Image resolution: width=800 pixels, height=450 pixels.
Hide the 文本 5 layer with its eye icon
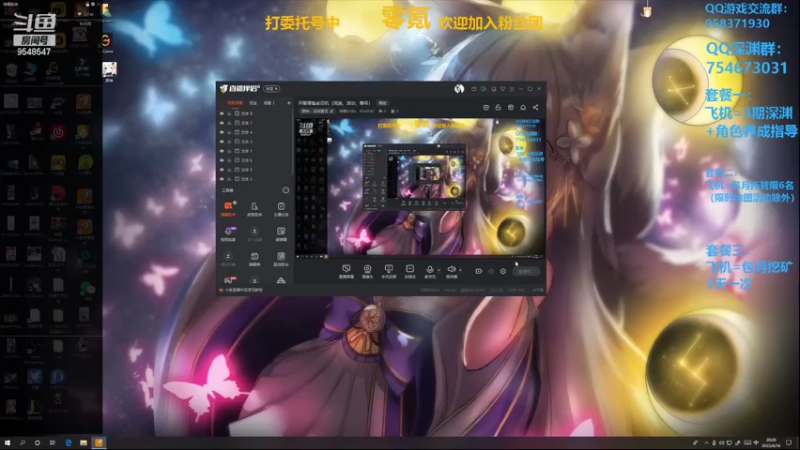coord(221,169)
